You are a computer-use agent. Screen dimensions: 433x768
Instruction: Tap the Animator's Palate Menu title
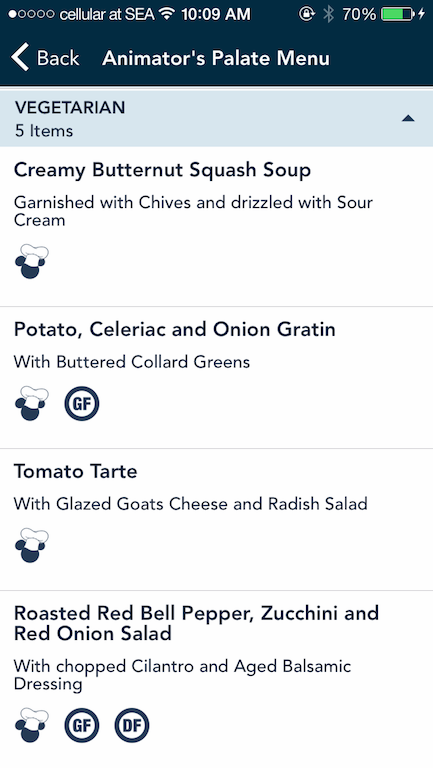click(x=216, y=58)
